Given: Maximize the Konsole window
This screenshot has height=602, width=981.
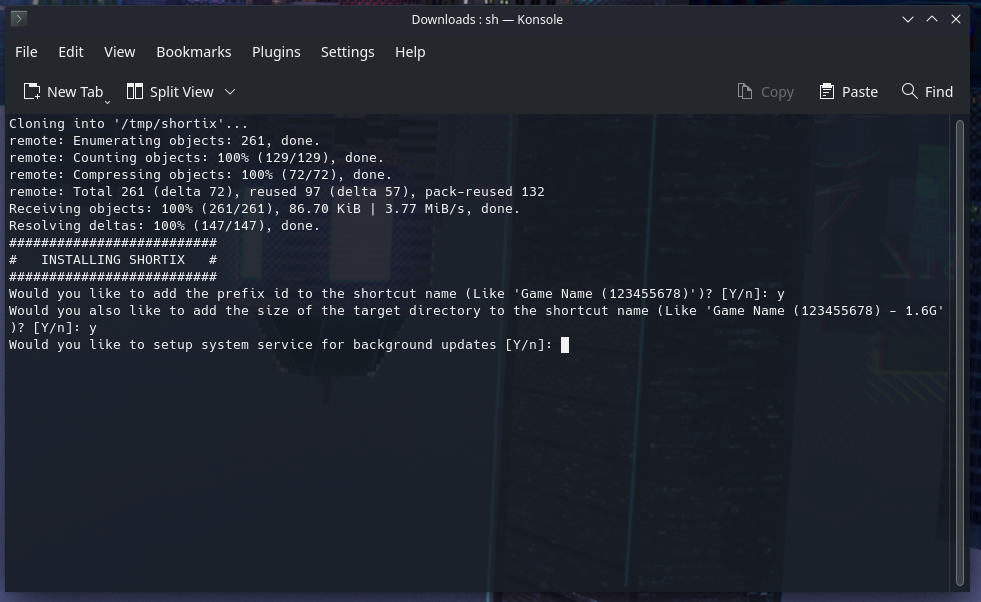Looking at the screenshot, I should pos(932,19).
